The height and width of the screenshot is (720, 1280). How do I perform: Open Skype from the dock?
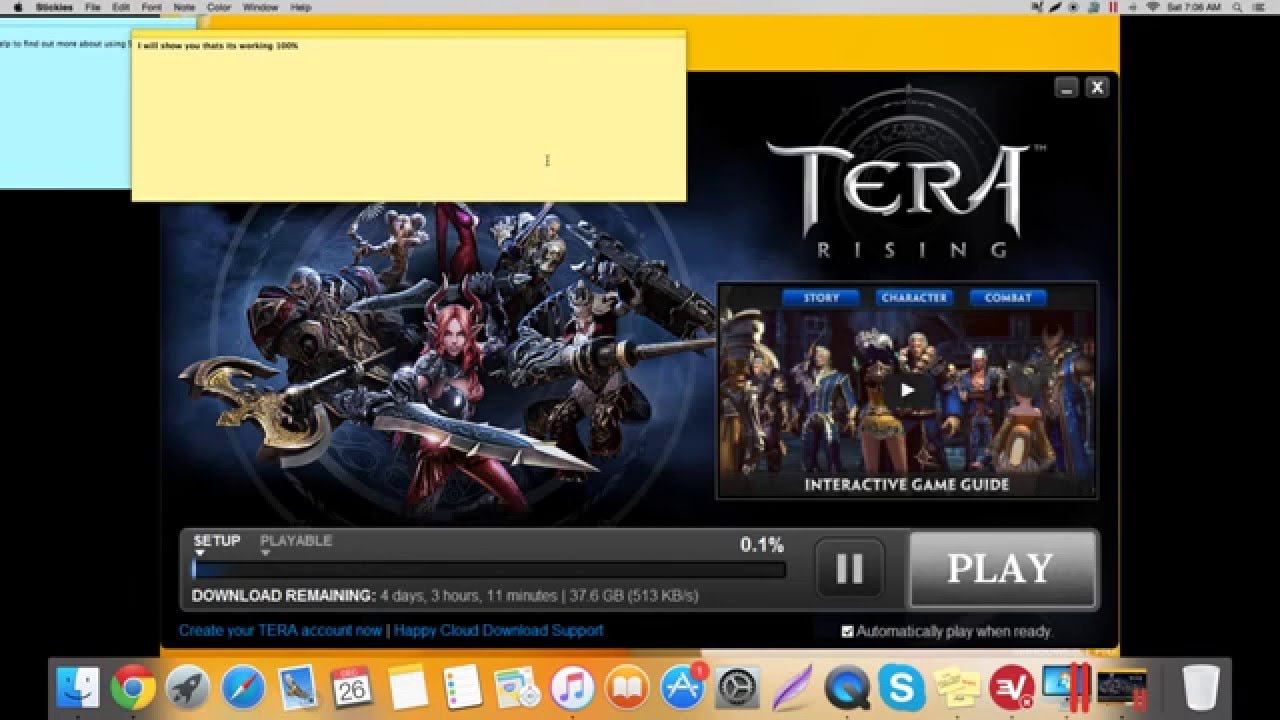point(901,687)
